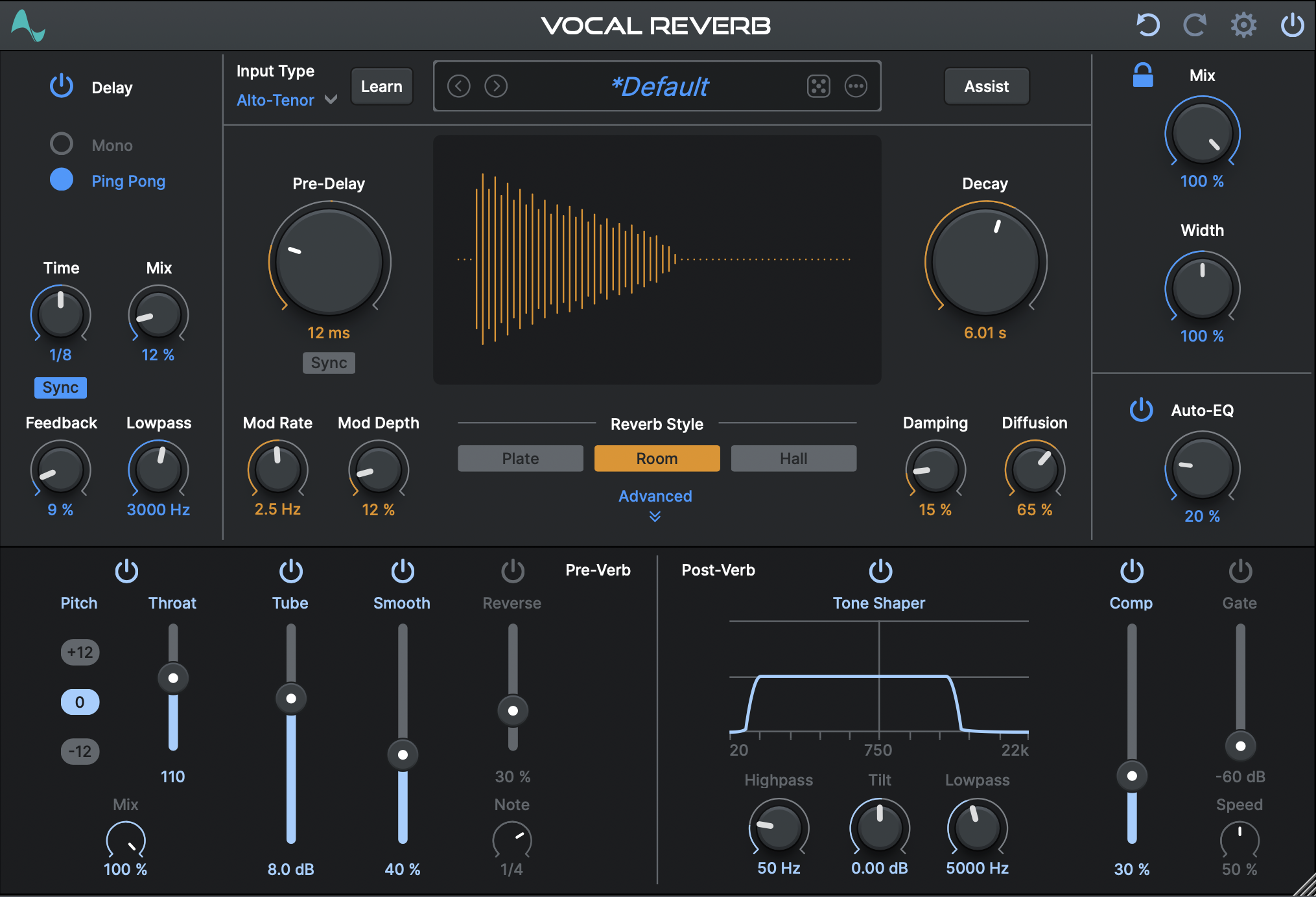Click the redo icon in the top bar
Image resolution: width=1316 pixels, height=897 pixels.
click(1195, 25)
